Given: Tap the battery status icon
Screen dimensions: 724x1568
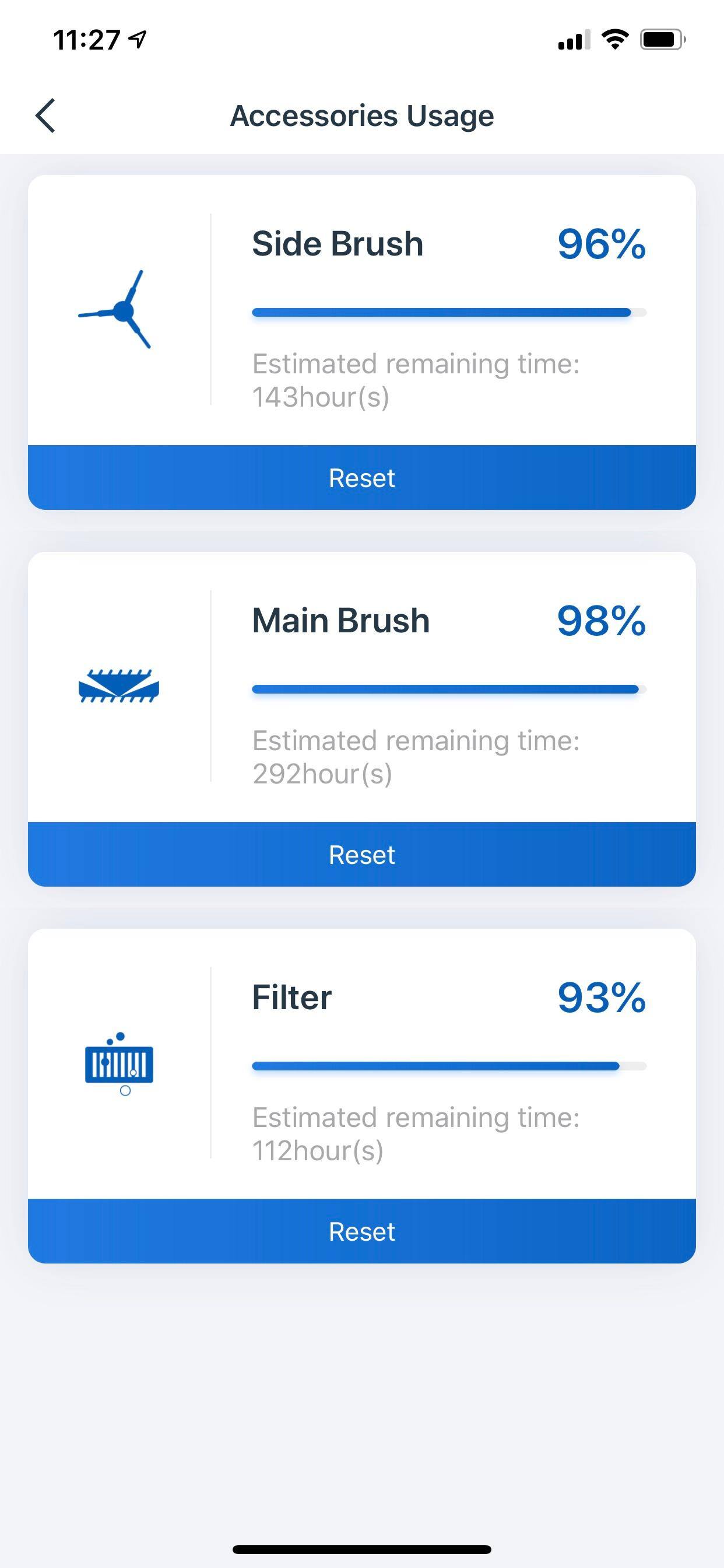Looking at the screenshot, I should pyautogui.click(x=662, y=40).
